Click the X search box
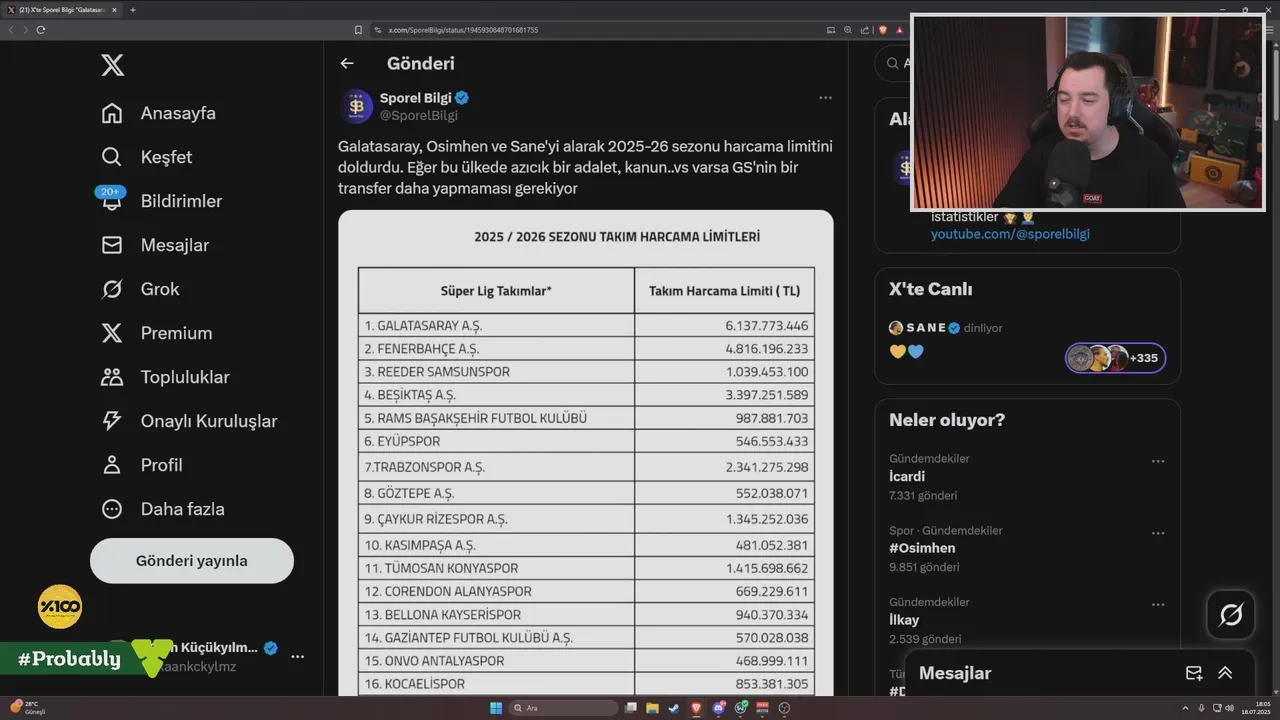Screen dimensions: 1280x720 point(895,63)
